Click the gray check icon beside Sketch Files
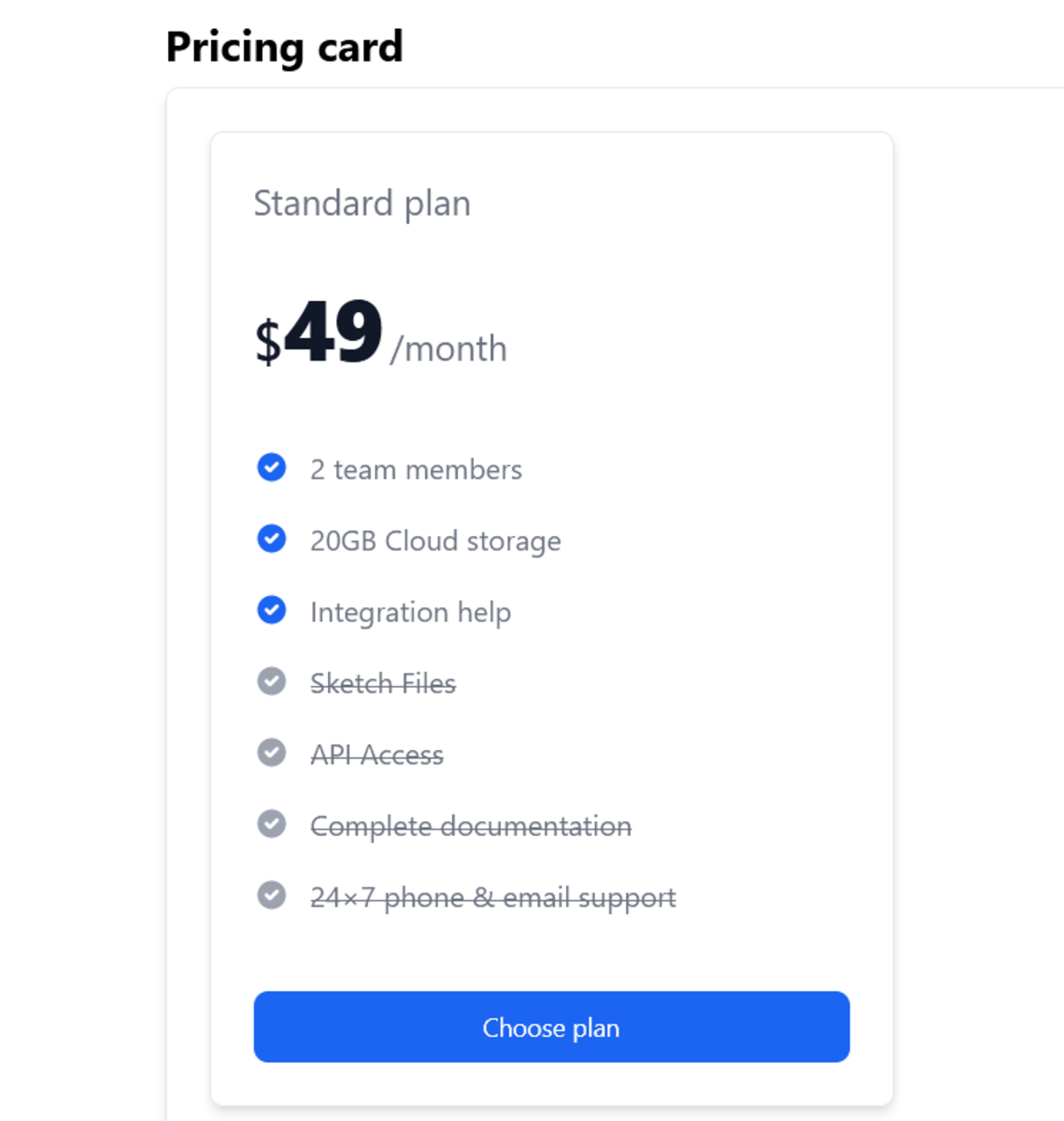This screenshot has width=1064, height=1121. (x=272, y=682)
